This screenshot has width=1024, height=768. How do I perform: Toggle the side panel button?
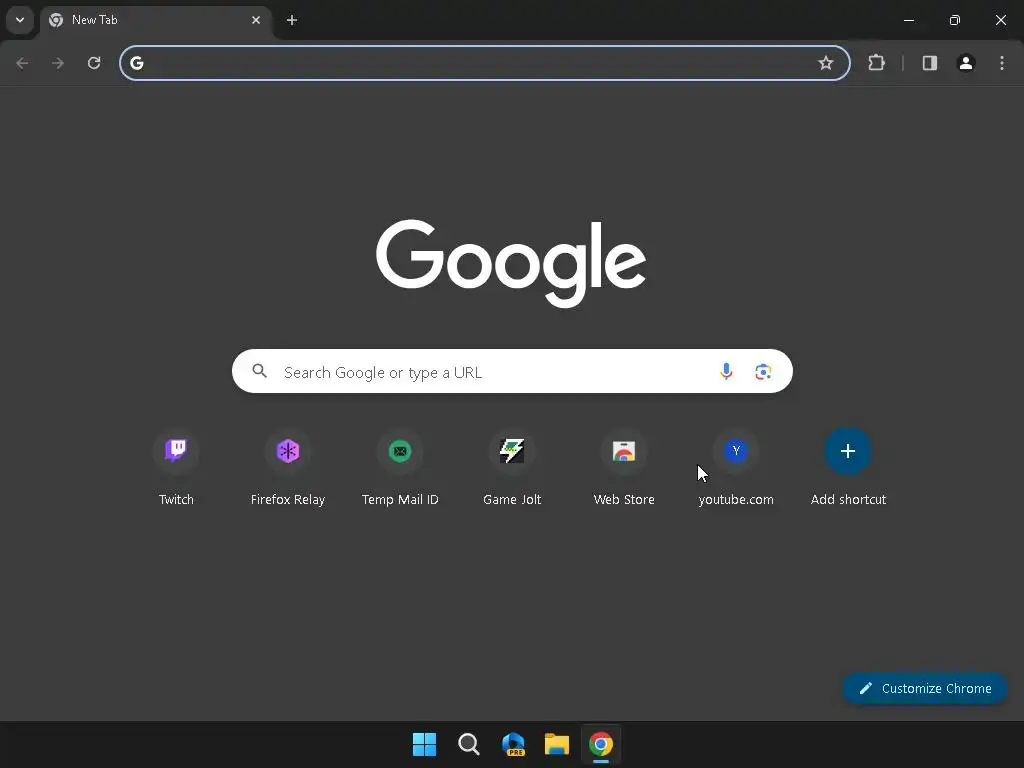[x=929, y=63]
